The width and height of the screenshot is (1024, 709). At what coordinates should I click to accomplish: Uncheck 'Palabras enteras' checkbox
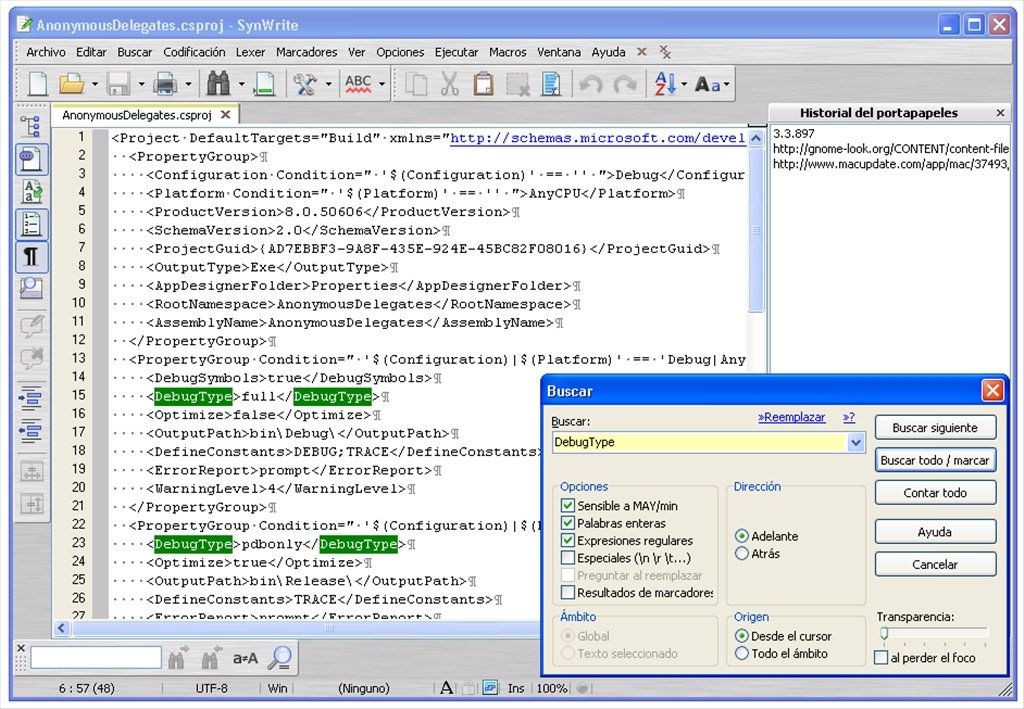(x=568, y=523)
